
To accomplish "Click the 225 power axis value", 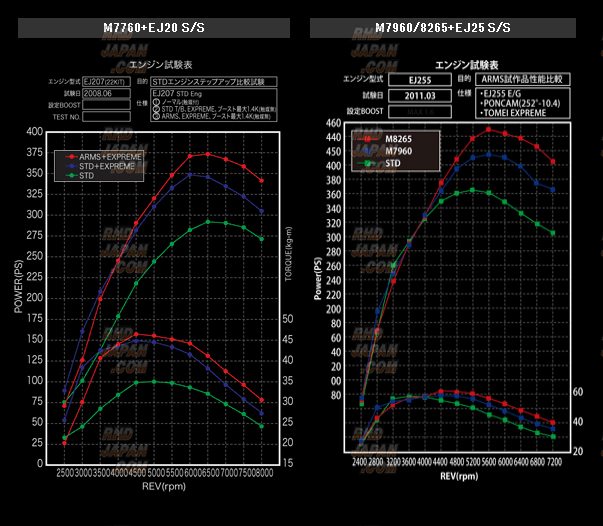I will click(x=34, y=277).
